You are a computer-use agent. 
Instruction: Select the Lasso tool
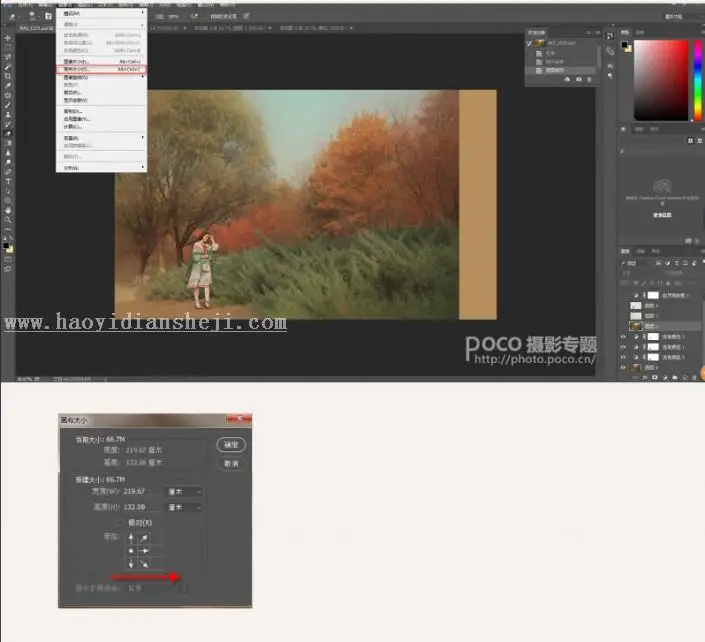[x=8, y=57]
